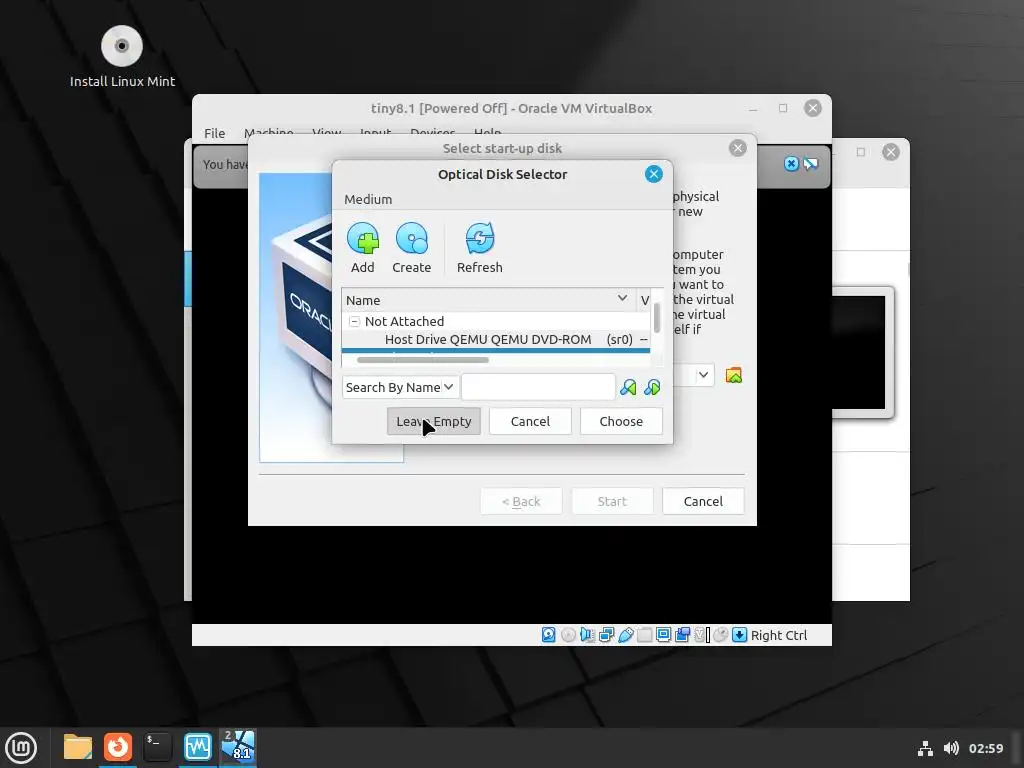This screenshot has height=768, width=1024.
Task: Click the VirtualBox taskbar item
Action: pyautogui.click(x=238, y=747)
